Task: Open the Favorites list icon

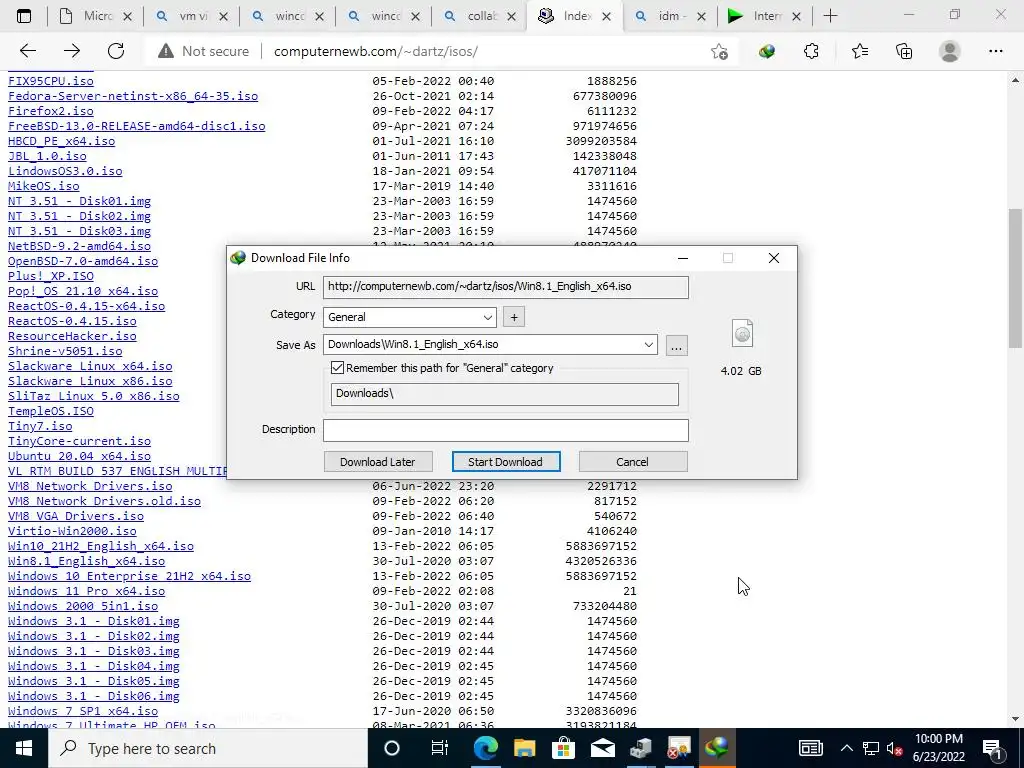Action: [859, 51]
